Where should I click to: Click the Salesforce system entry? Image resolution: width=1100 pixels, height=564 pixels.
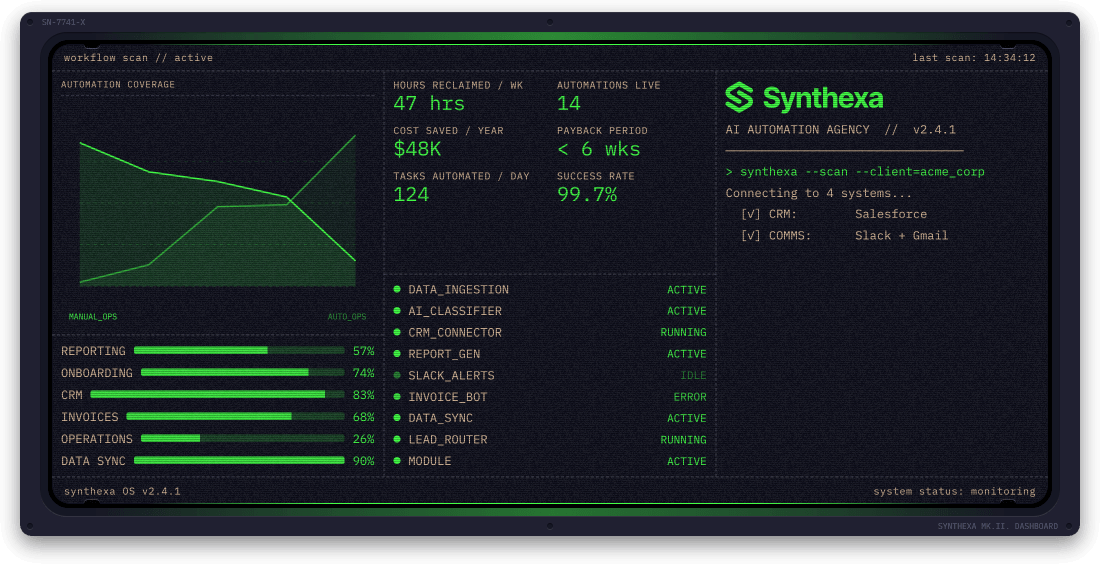891,214
